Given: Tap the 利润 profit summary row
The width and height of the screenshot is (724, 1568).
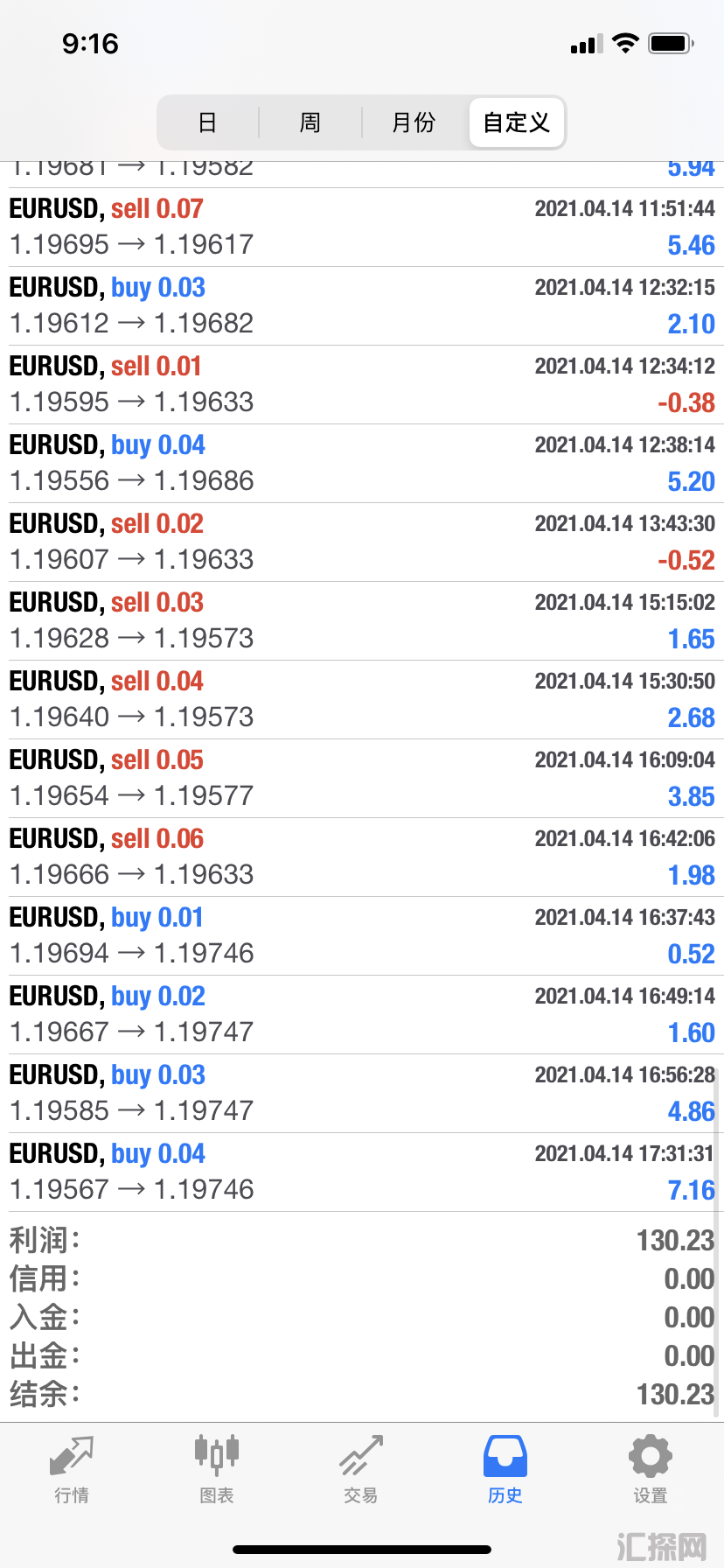Looking at the screenshot, I should [x=362, y=1241].
